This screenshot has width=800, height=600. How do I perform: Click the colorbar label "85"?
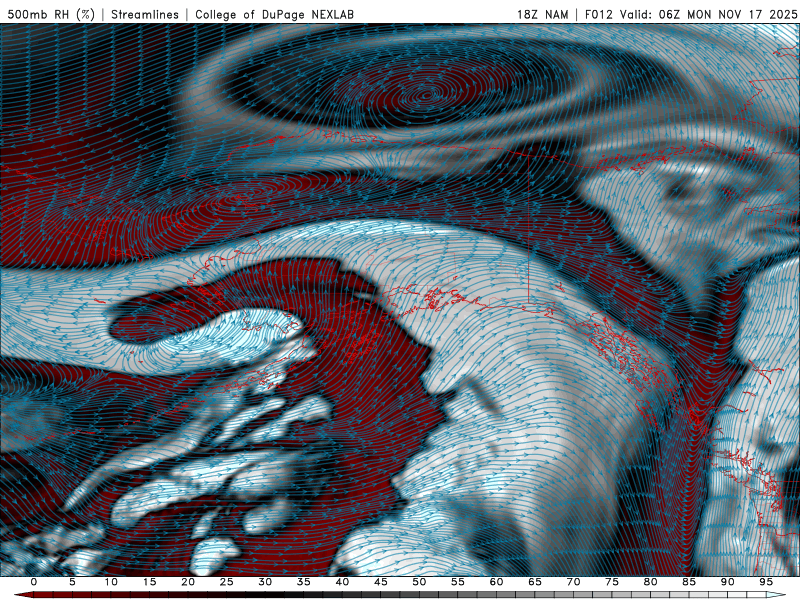click(689, 582)
